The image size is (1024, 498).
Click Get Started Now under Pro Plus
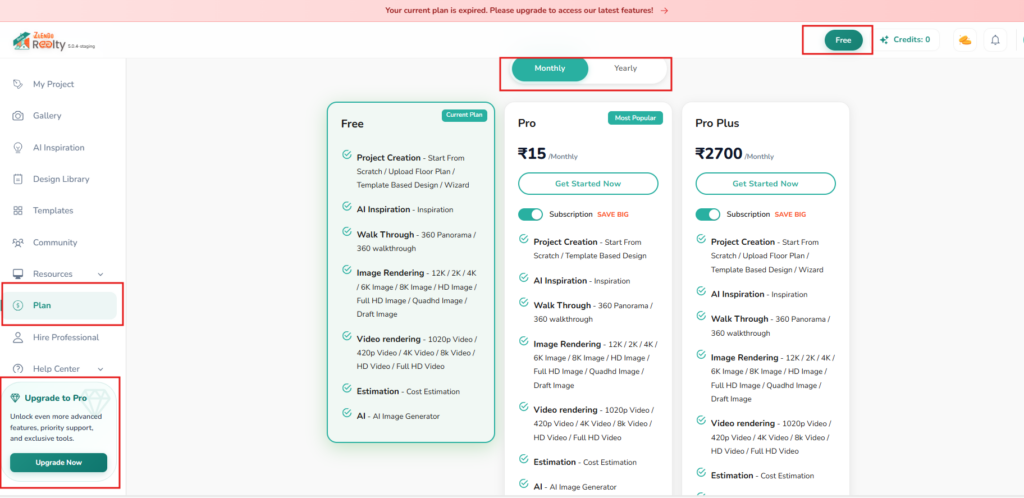765,184
